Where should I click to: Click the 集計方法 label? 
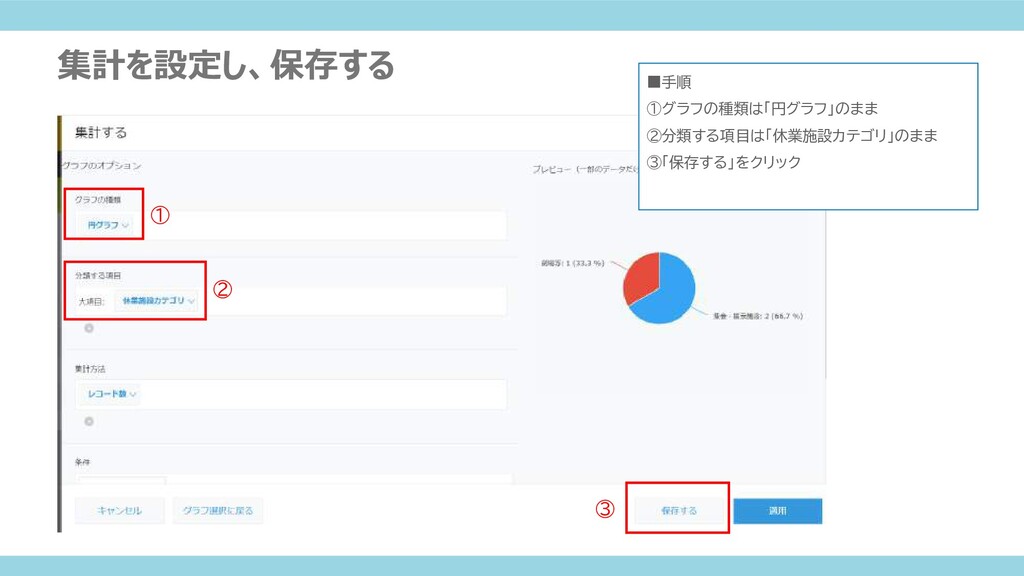point(89,369)
